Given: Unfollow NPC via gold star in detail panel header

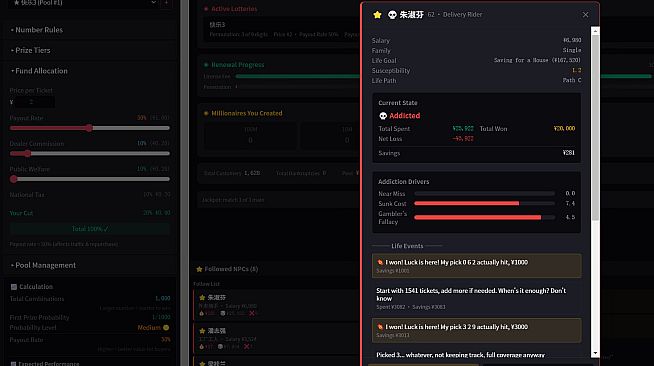Looking at the screenshot, I should pyautogui.click(x=377, y=15).
